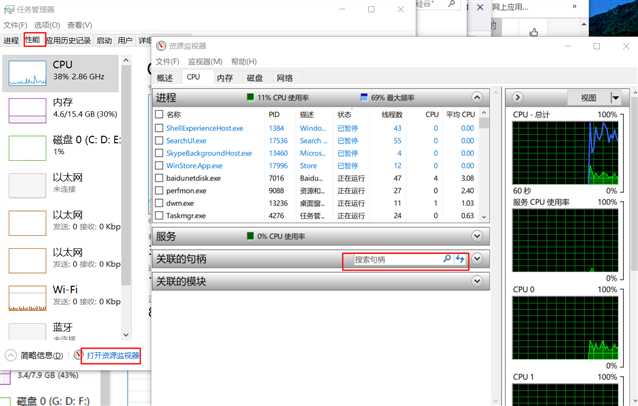Click resource monitor icon beside 打开资源监视器 link
This screenshot has height=406, width=638.
[78, 355]
